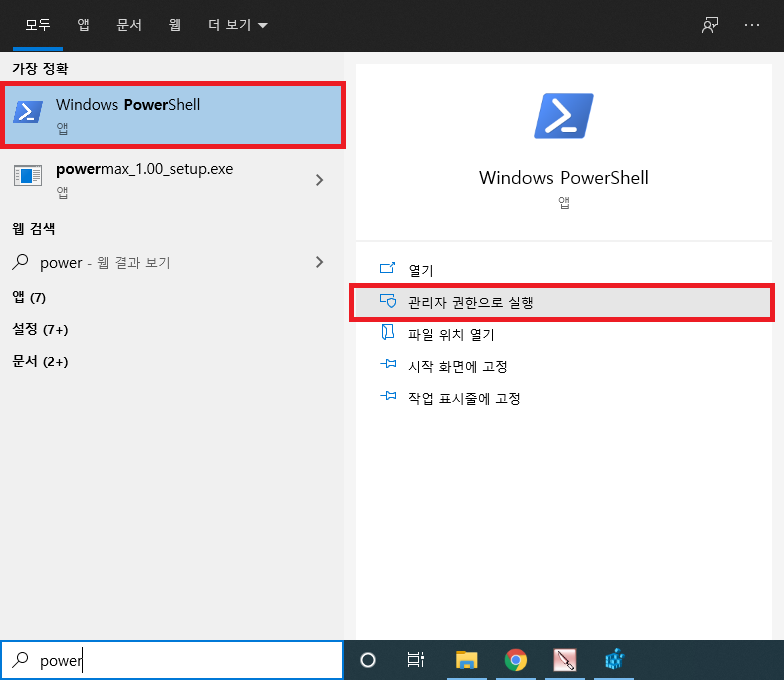Switch to the 웹 search tab
The image size is (784, 680).
(174, 24)
